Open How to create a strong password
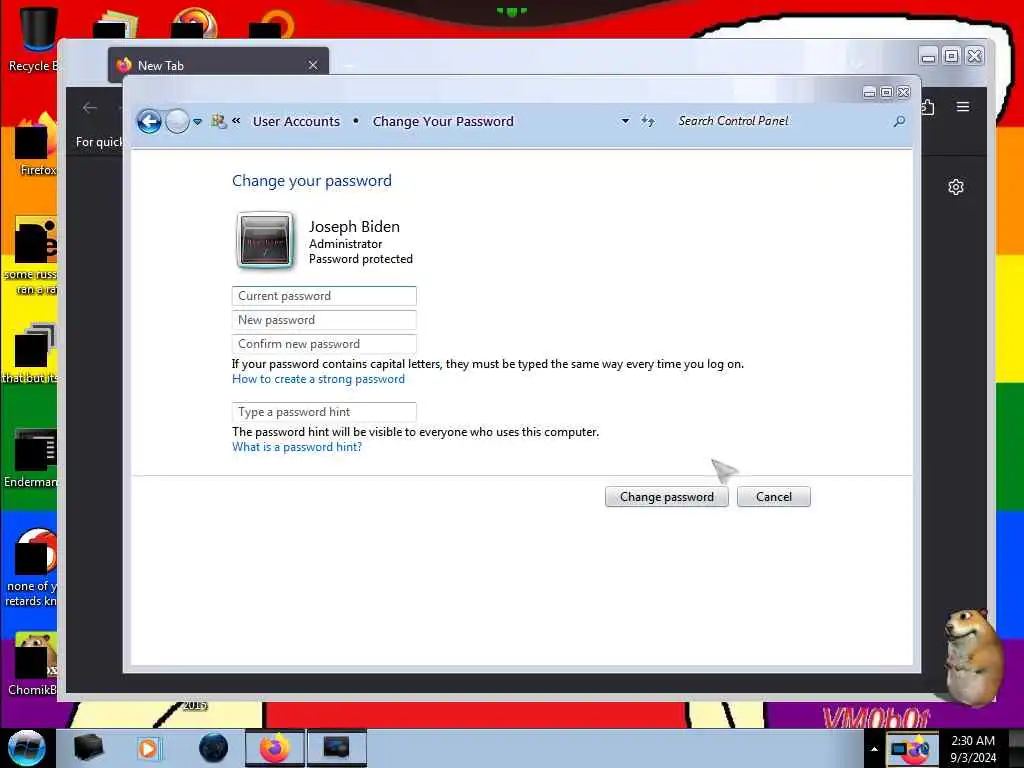 (x=318, y=379)
